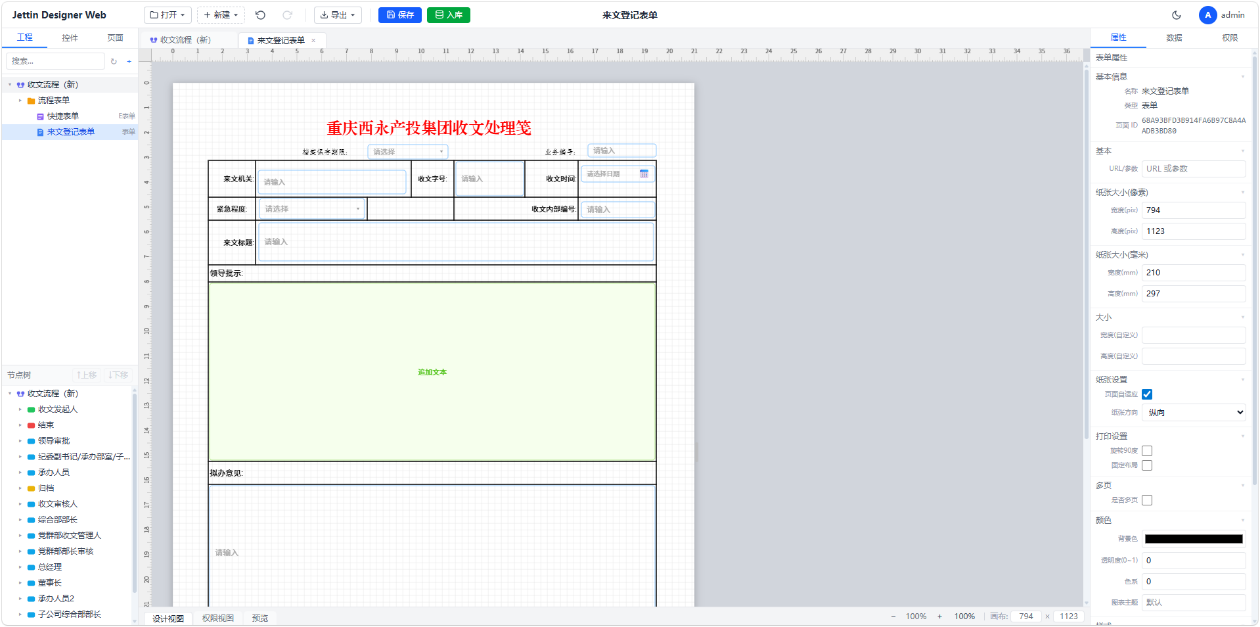Switch to the 页面 tab

pos(116,37)
